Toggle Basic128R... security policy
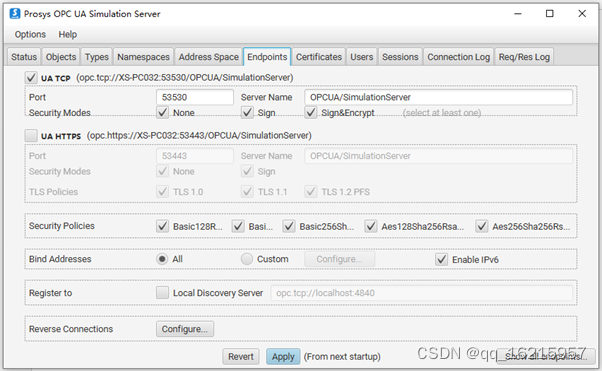Screen dimensions: 602x371 pyautogui.click(x=163, y=226)
